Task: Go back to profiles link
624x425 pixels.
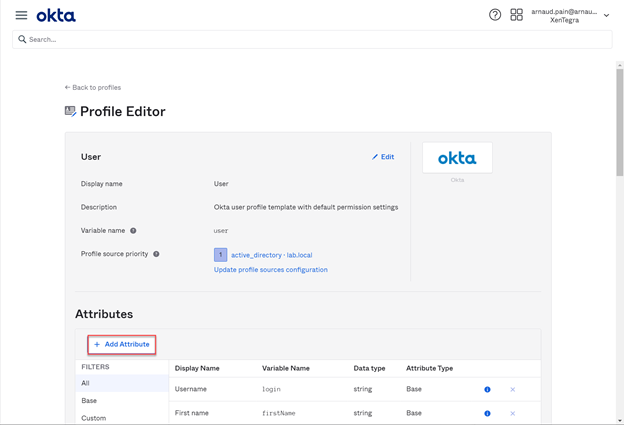Action: click(x=93, y=88)
